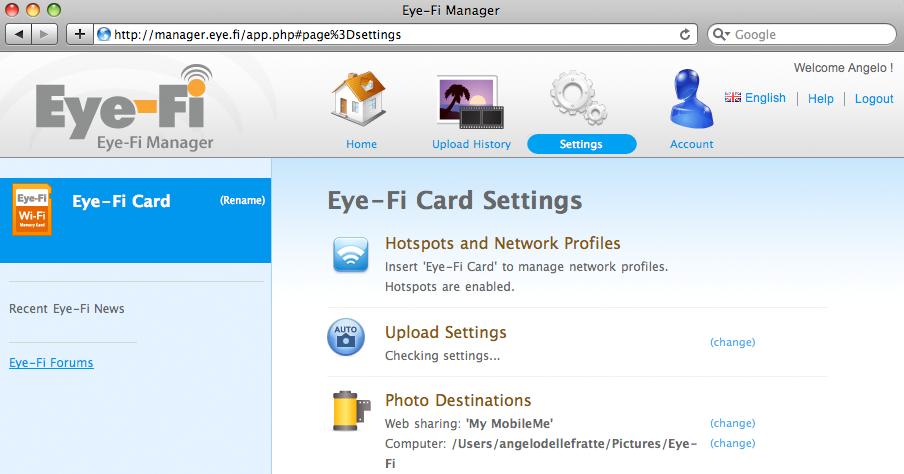Click the UK flag language icon
The image size is (904, 474).
point(733,97)
